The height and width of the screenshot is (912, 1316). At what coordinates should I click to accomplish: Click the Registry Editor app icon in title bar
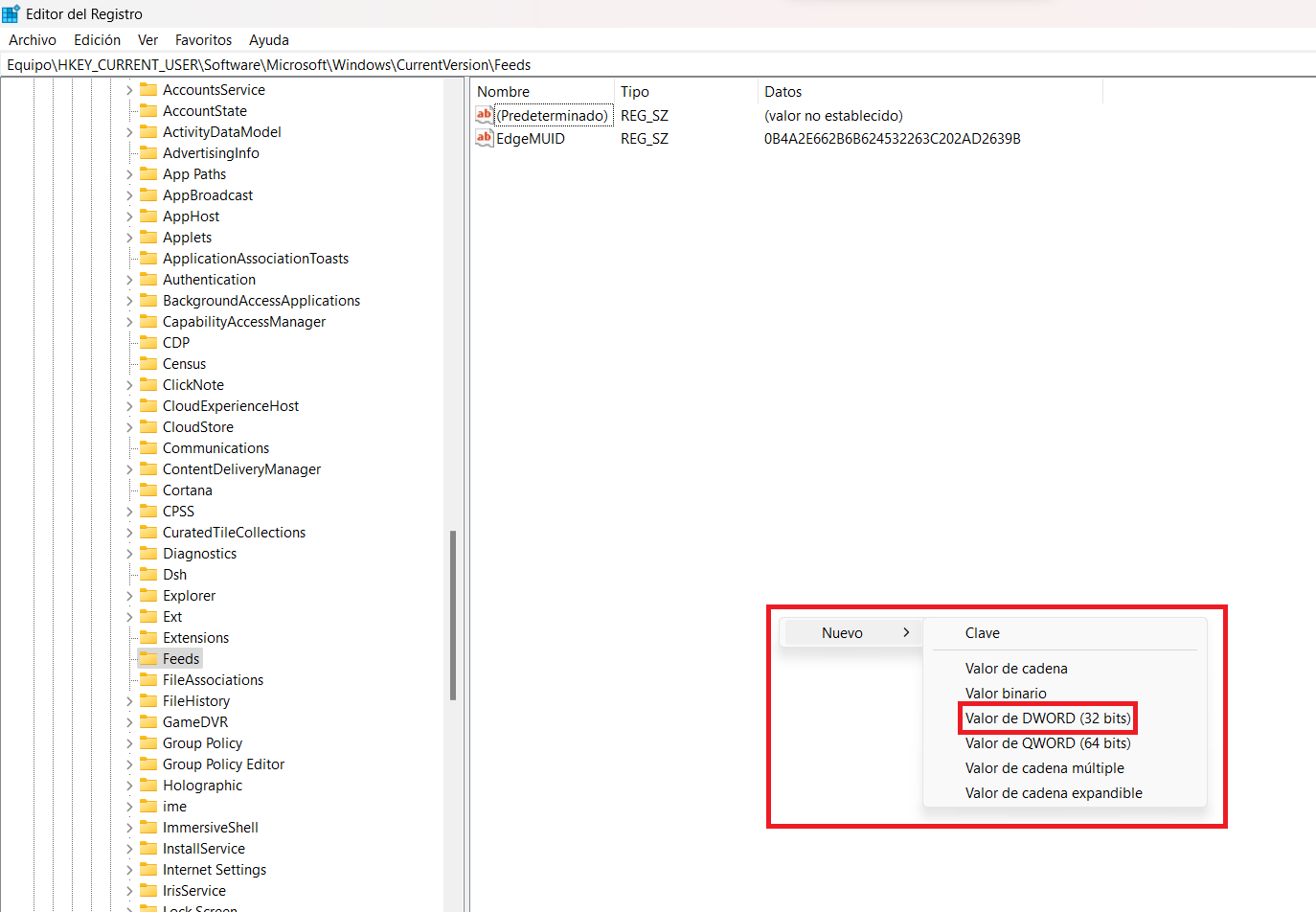point(11,14)
